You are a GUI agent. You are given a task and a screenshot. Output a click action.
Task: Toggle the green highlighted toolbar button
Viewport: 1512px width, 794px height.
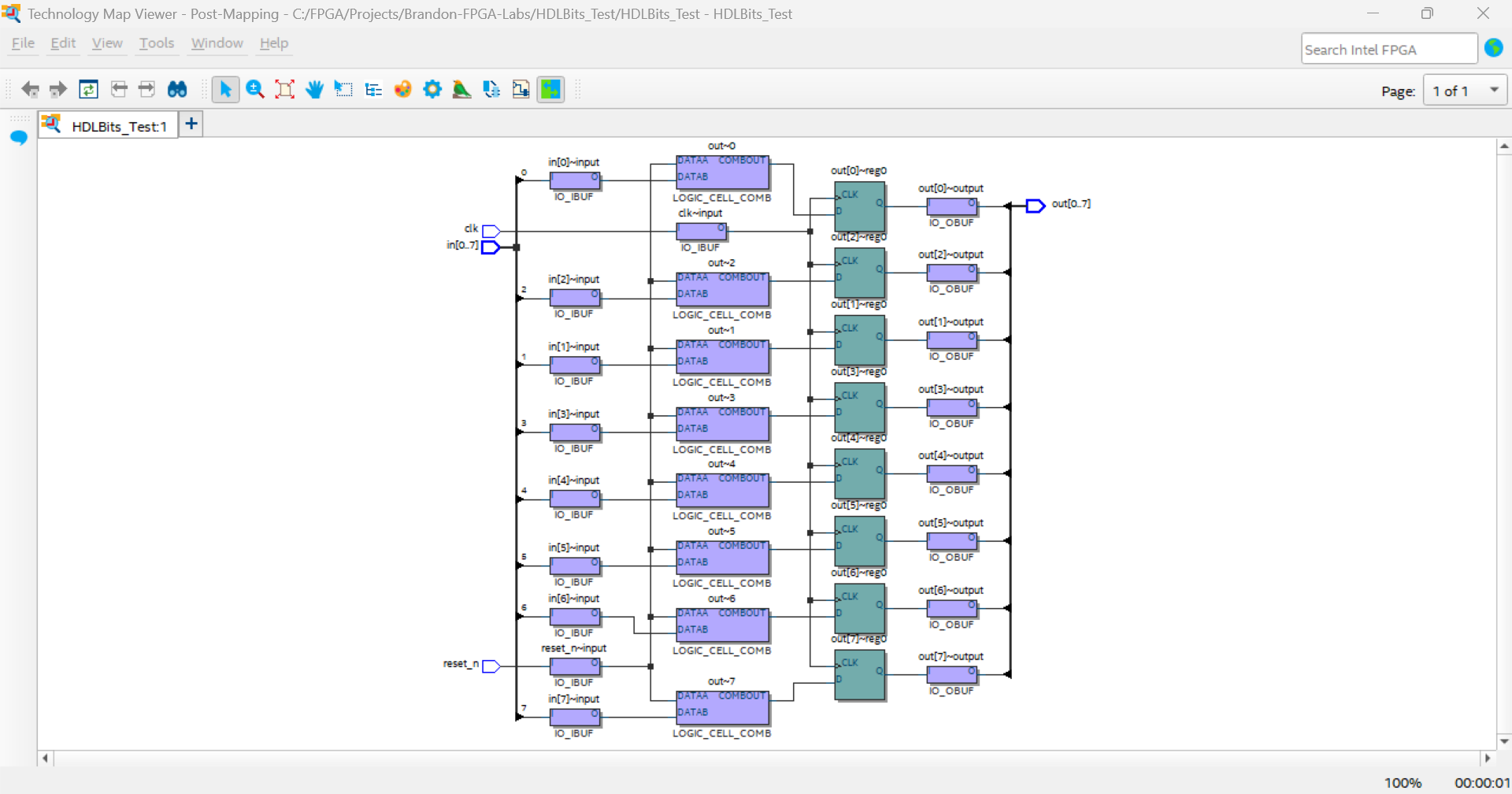(x=550, y=90)
